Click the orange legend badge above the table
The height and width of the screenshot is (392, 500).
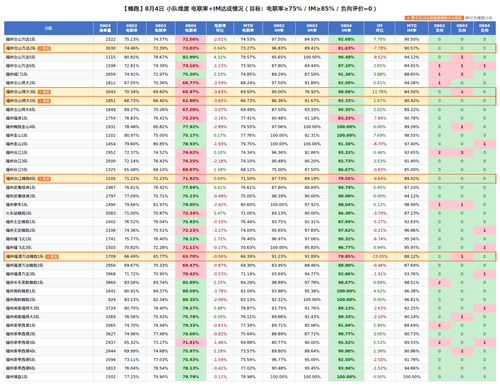point(434,18)
